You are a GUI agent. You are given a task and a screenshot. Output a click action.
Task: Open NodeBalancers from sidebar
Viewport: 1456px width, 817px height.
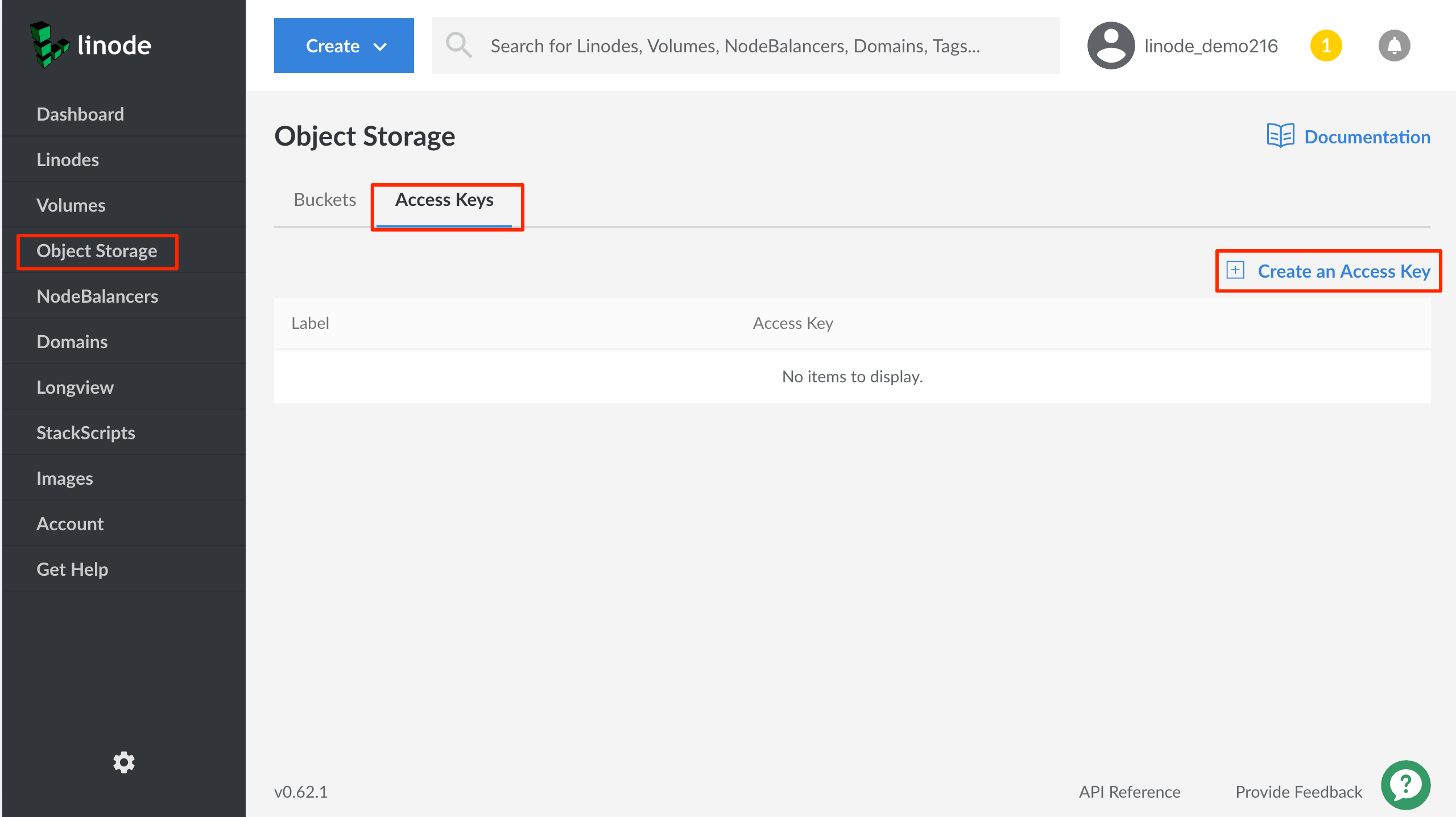[97, 296]
